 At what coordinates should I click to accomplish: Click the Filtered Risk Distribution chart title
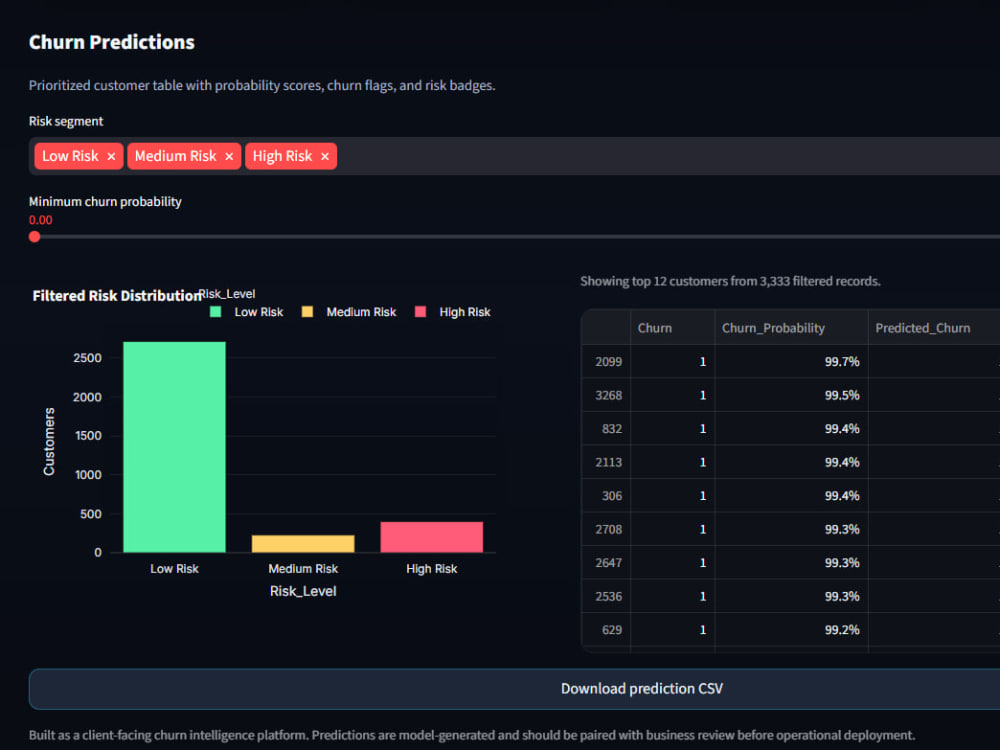pyautogui.click(x=117, y=296)
